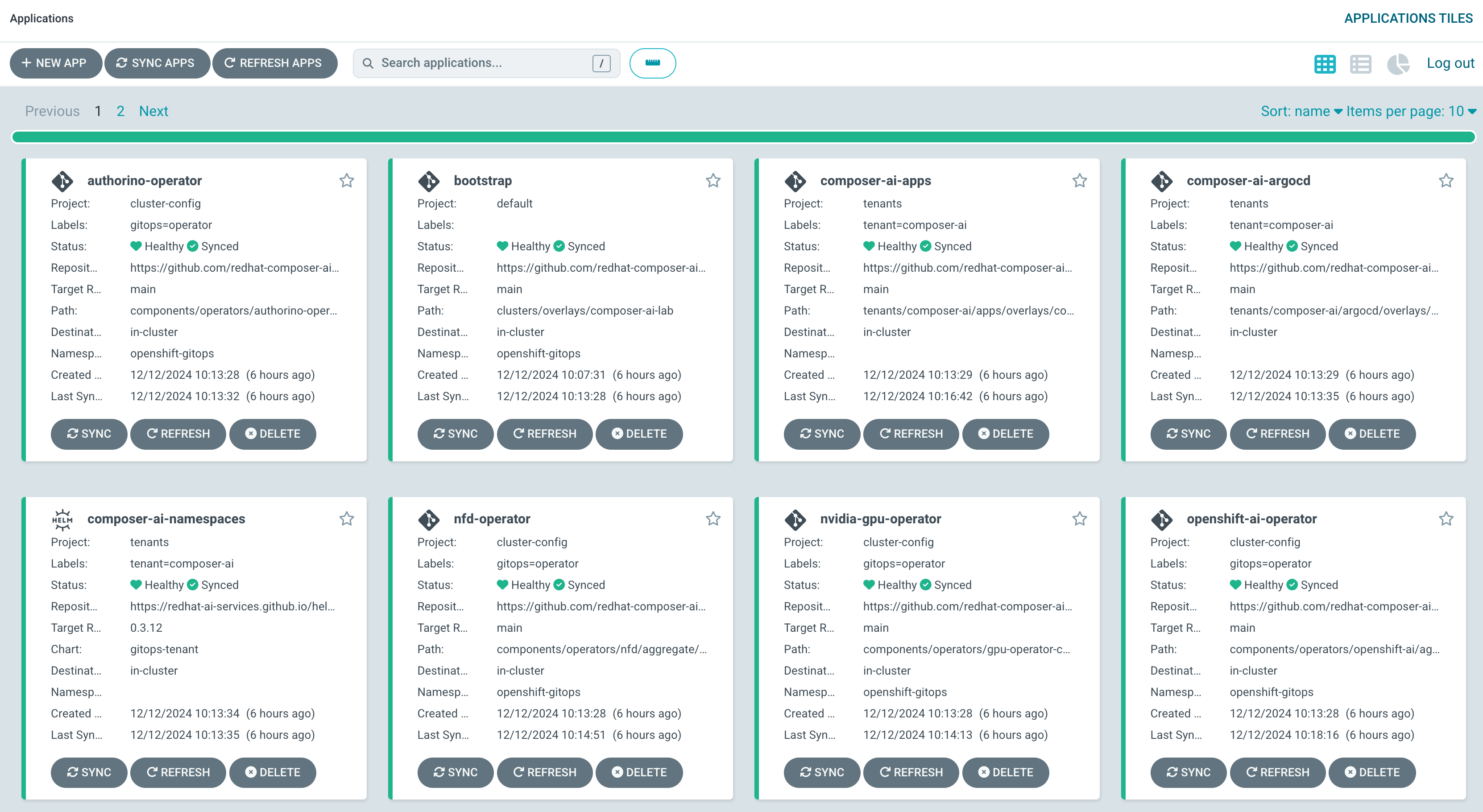The image size is (1483, 812).
Task: Click bootstrap path clusters/overlays/composer-ai-lab
Action: (x=585, y=311)
